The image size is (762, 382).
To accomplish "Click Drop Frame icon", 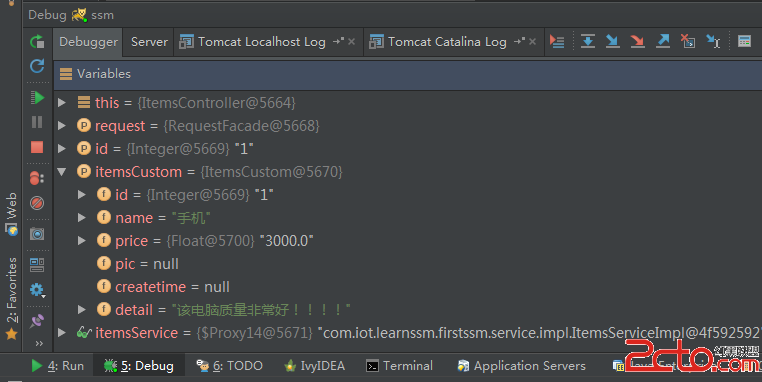I will tap(688, 41).
